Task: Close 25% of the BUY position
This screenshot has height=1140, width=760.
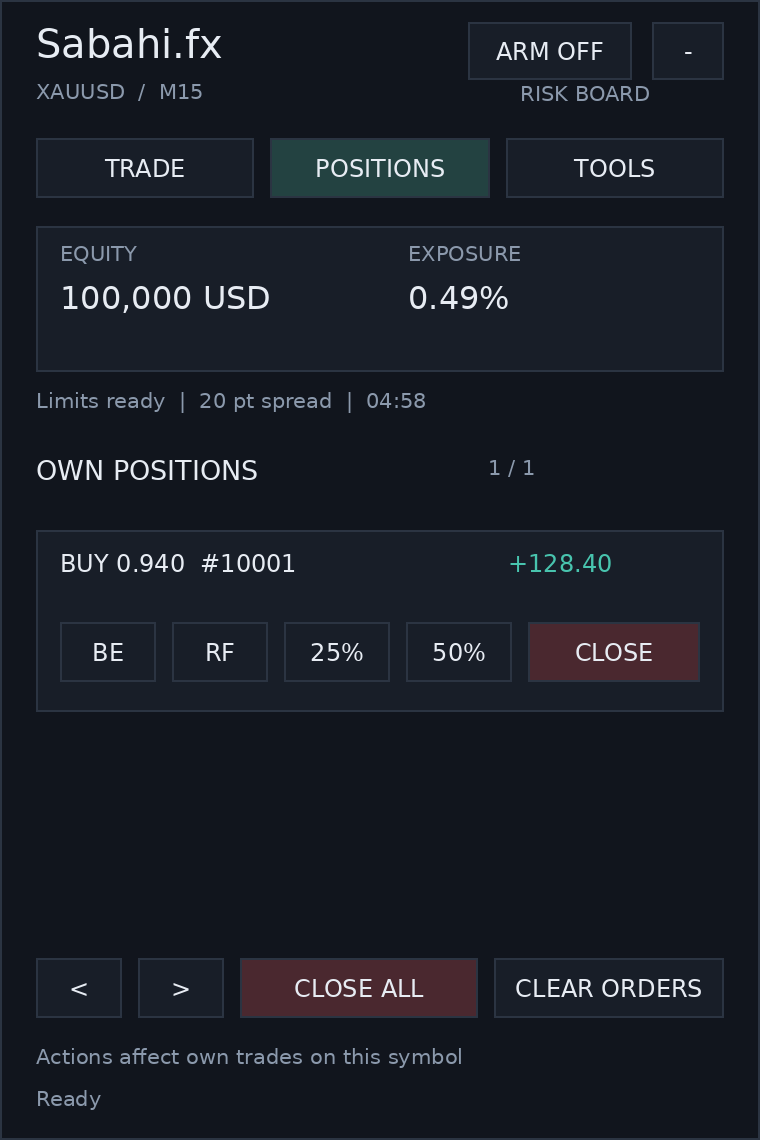Action: [x=337, y=652]
